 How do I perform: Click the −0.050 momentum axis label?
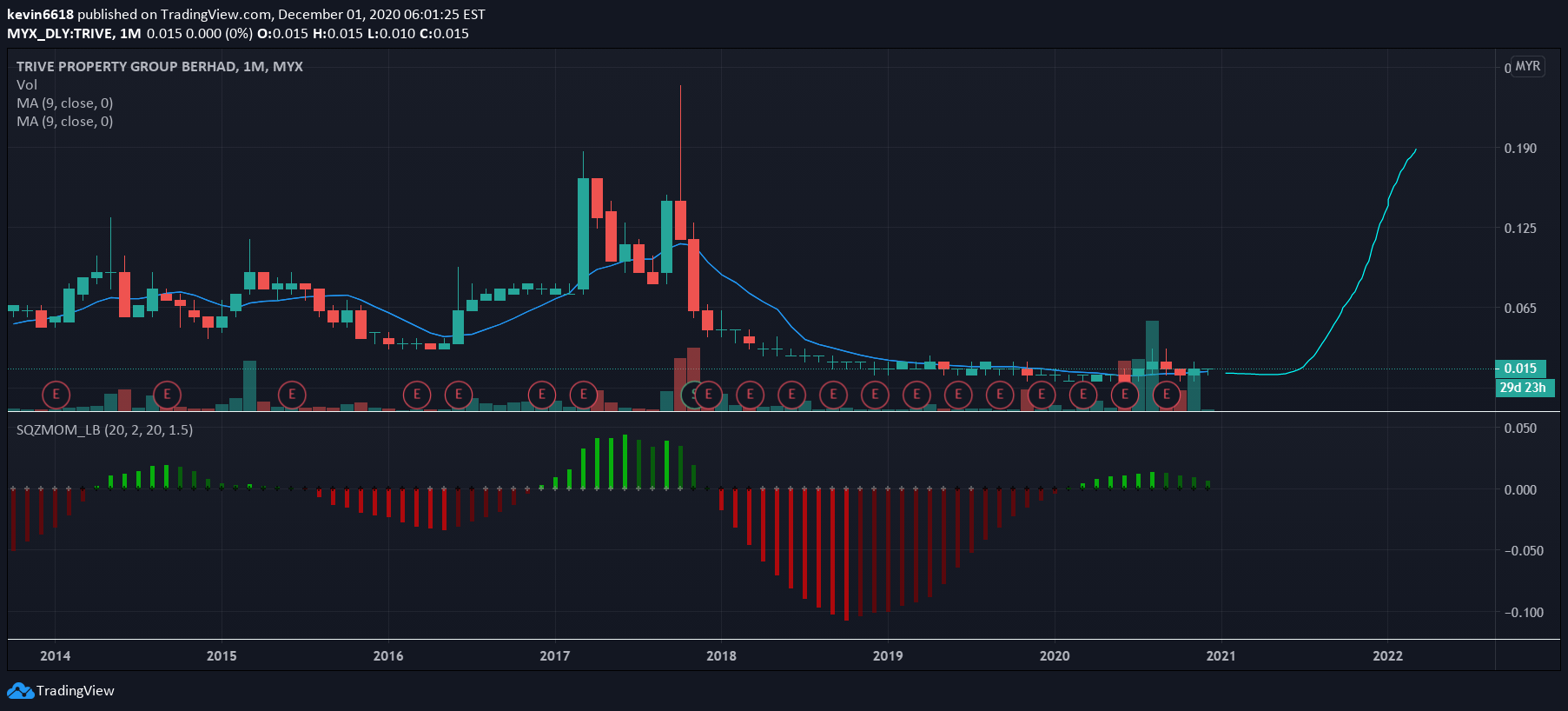[x=1524, y=551]
